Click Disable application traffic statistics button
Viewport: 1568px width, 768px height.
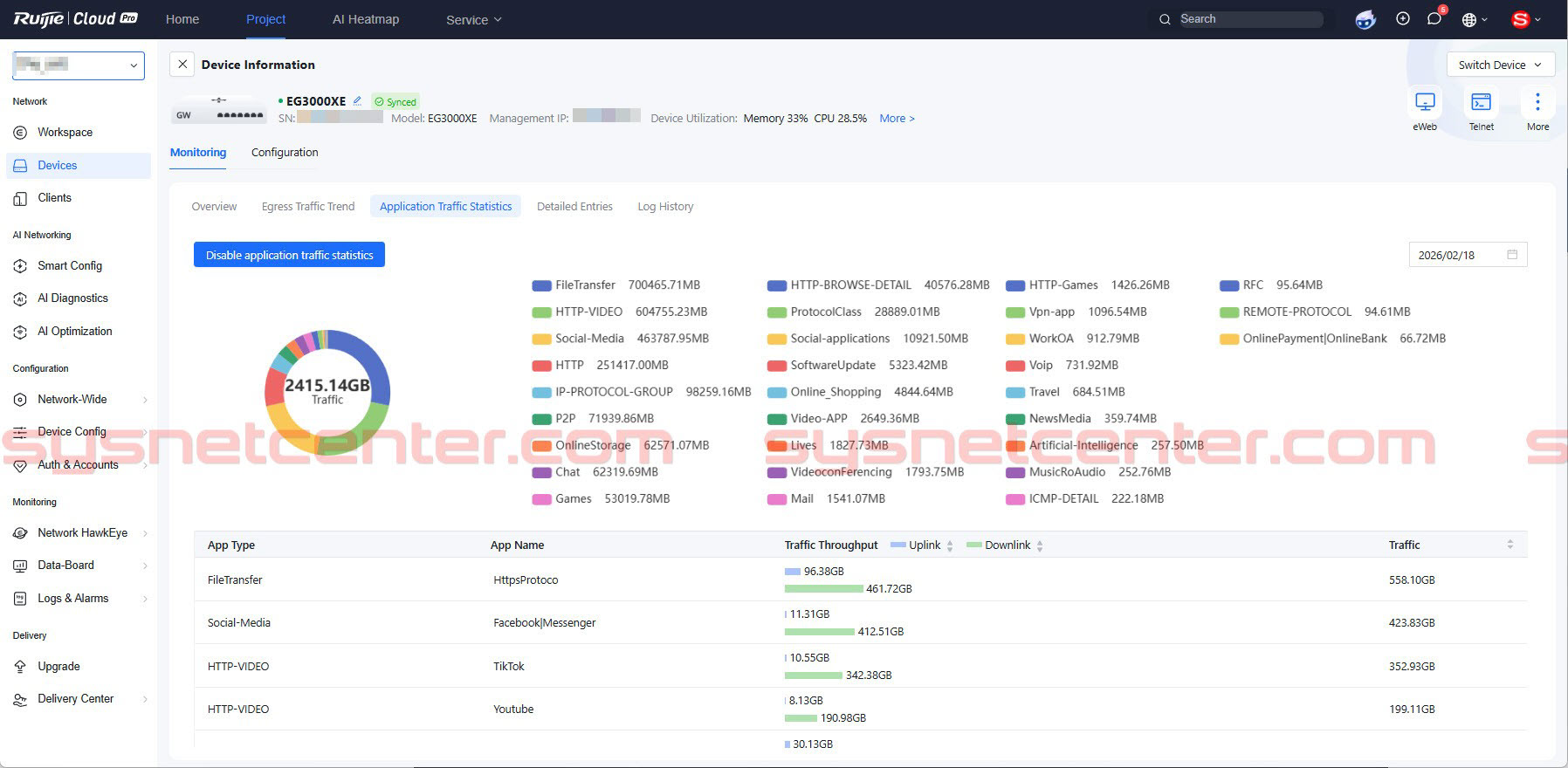point(289,255)
